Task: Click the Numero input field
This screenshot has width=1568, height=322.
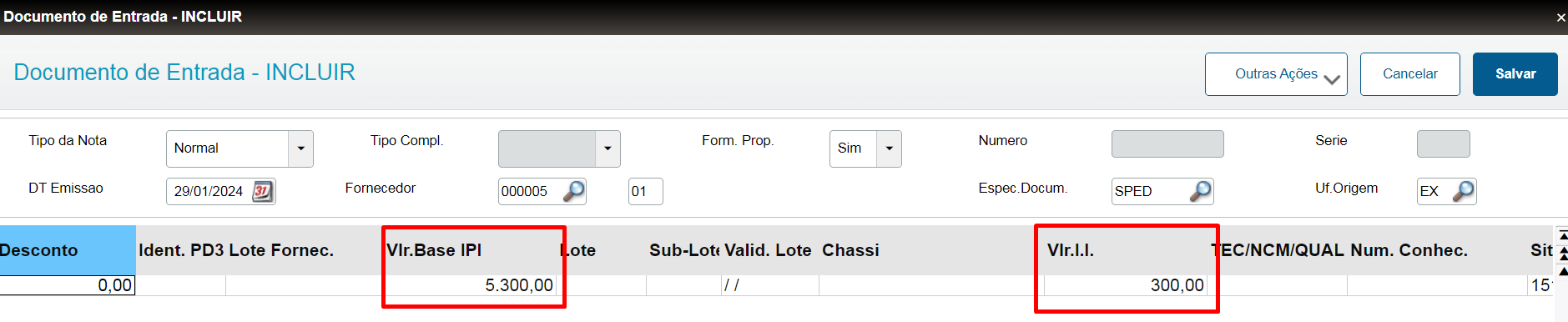Action: click(1167, 143)
